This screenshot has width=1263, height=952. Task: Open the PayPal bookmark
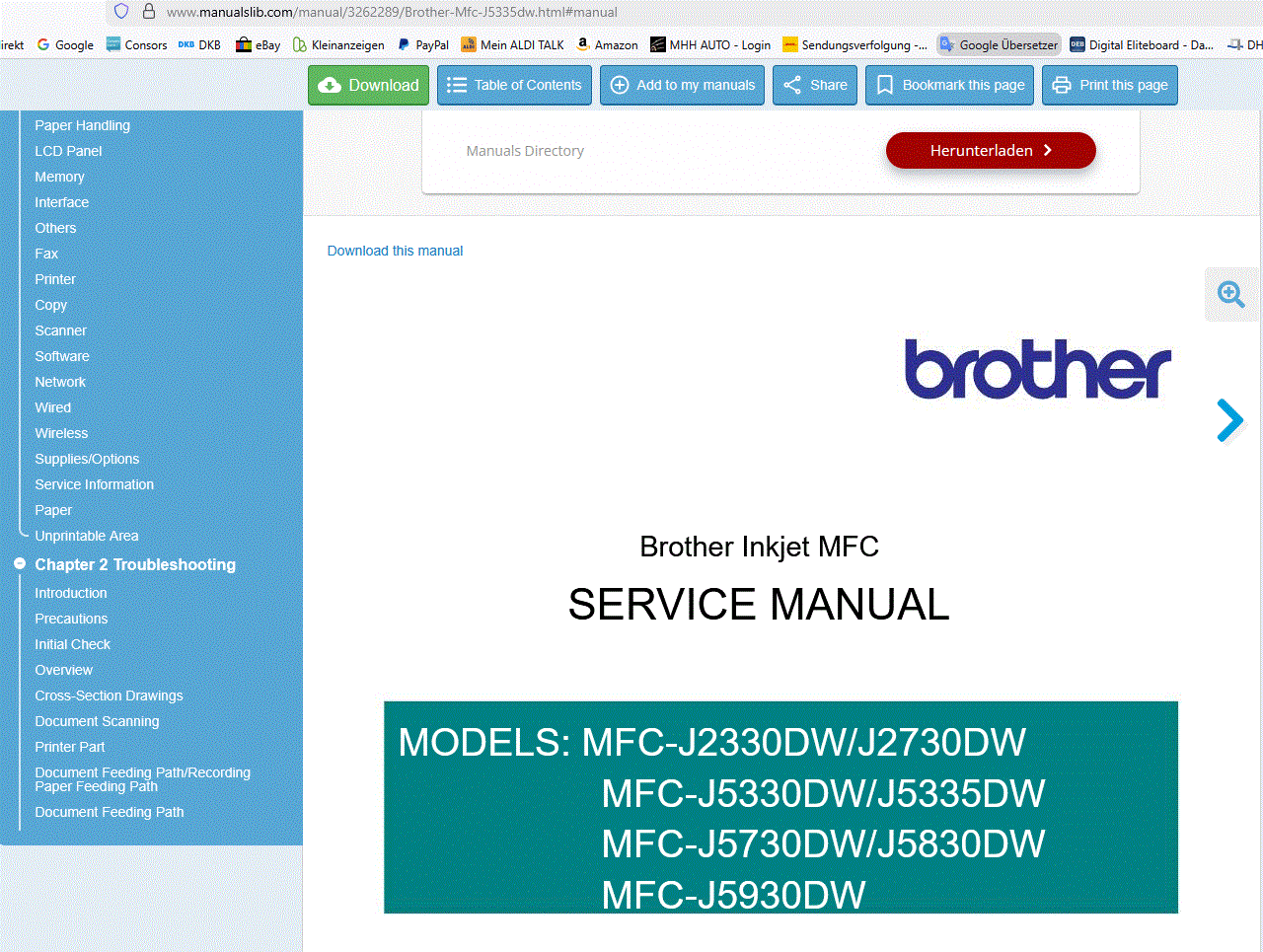(422, 44)
